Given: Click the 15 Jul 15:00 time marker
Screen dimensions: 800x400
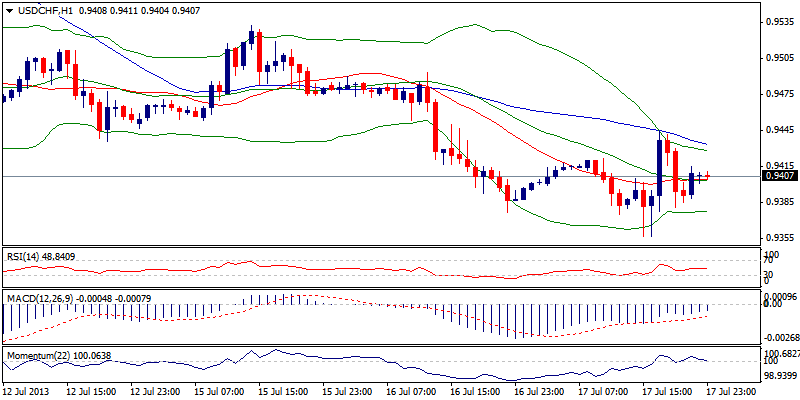Looking at the screenshot, I should (284, 391).
